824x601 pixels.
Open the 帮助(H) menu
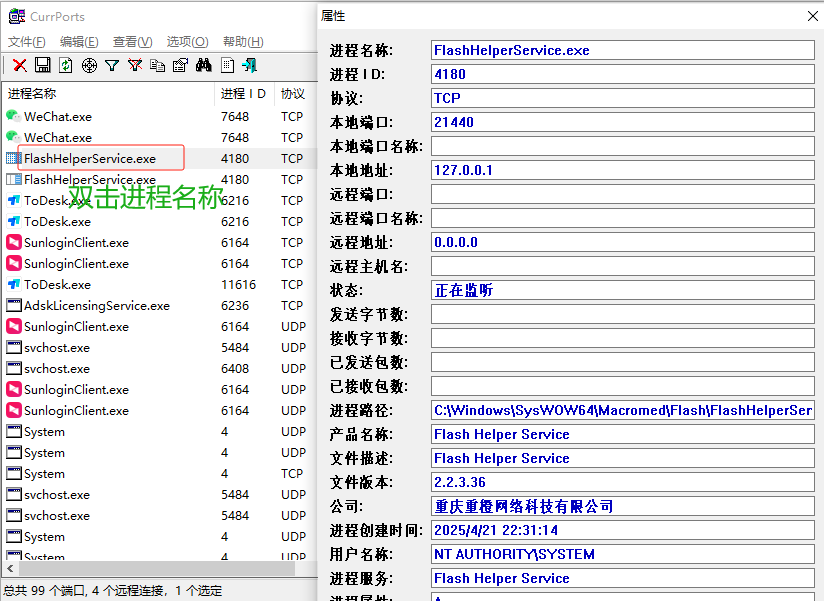(x=243, y=42)
